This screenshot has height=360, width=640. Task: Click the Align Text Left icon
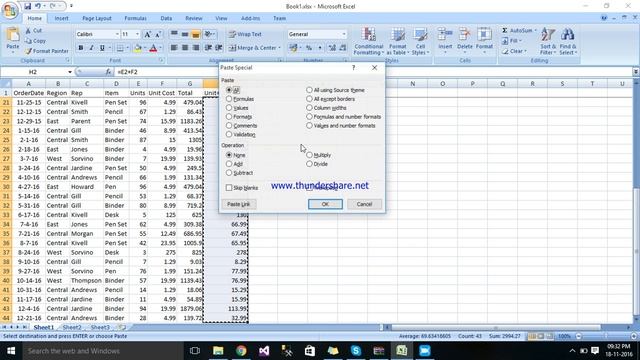tap(174, 48)
